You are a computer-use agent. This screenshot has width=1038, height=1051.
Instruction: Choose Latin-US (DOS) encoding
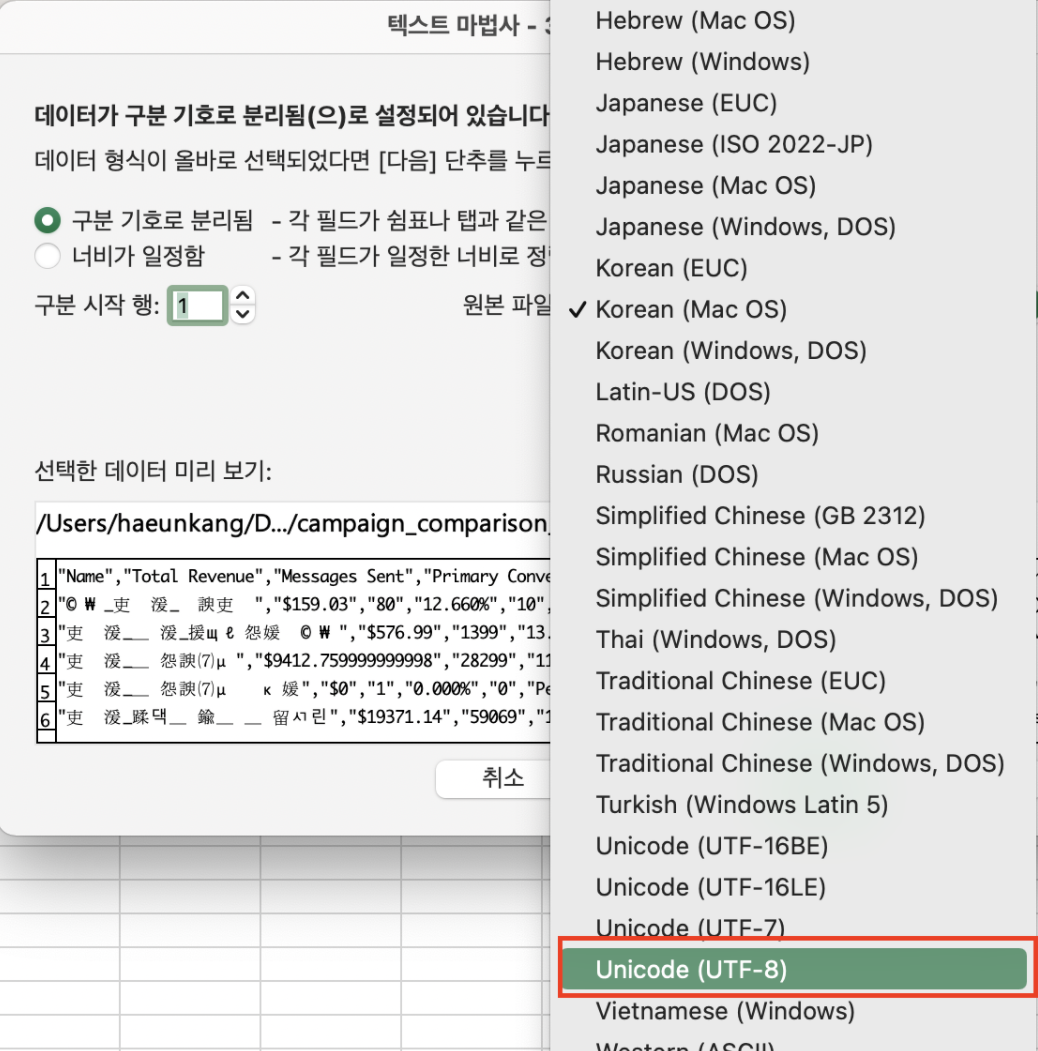click(793, 392)
